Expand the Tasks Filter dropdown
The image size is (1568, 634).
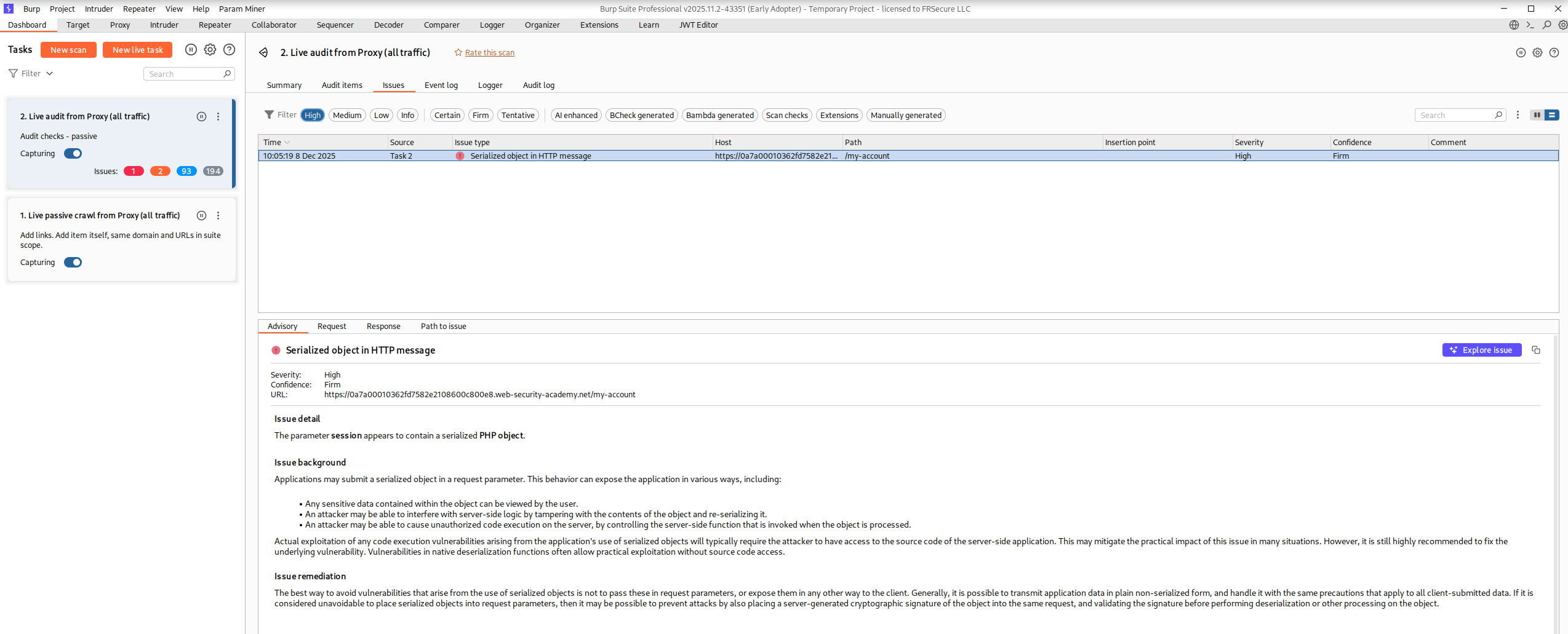coord(31,74)
